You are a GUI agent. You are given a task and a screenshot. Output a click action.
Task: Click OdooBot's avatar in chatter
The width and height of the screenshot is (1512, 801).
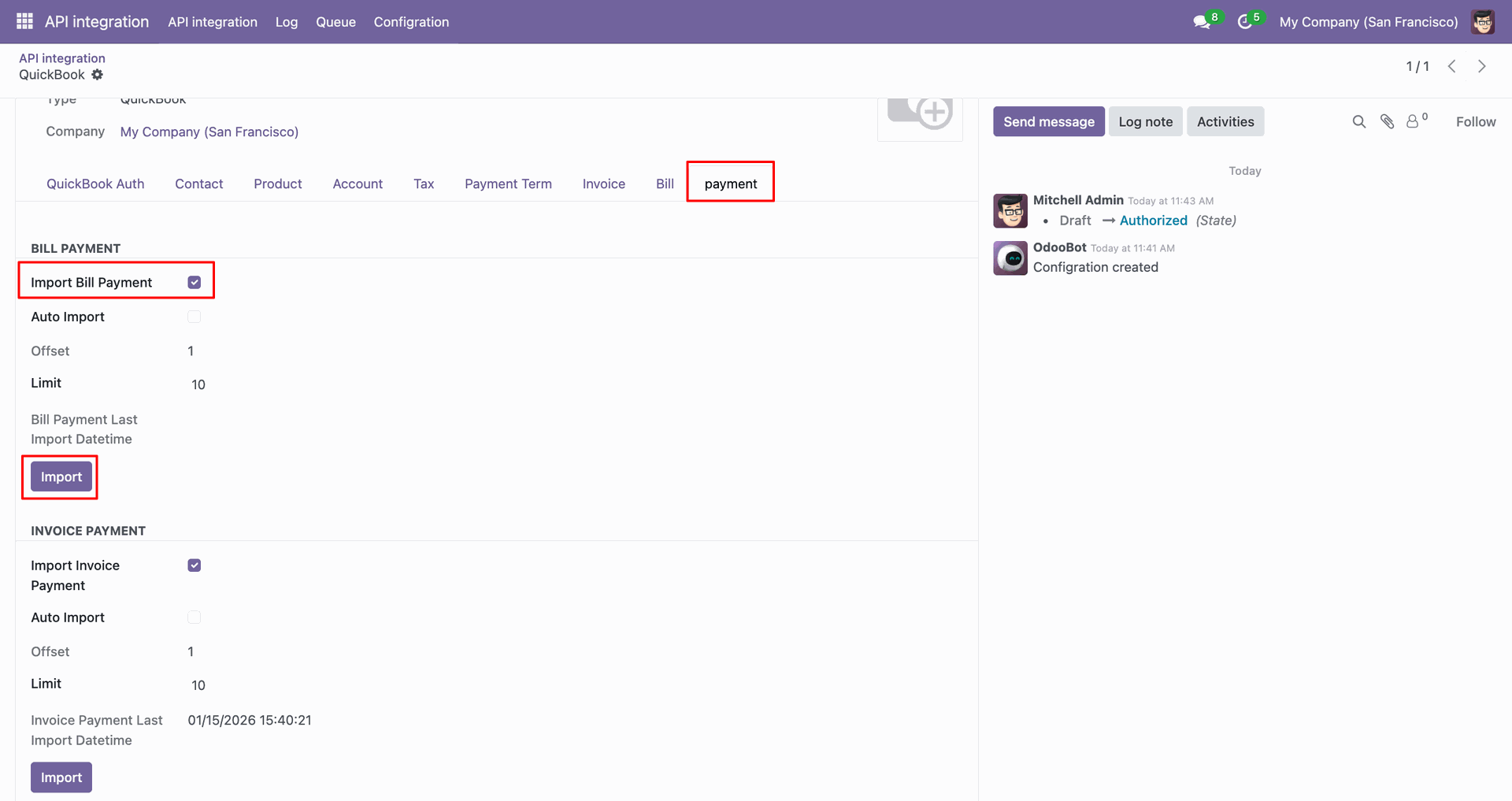coord(1010,258)
